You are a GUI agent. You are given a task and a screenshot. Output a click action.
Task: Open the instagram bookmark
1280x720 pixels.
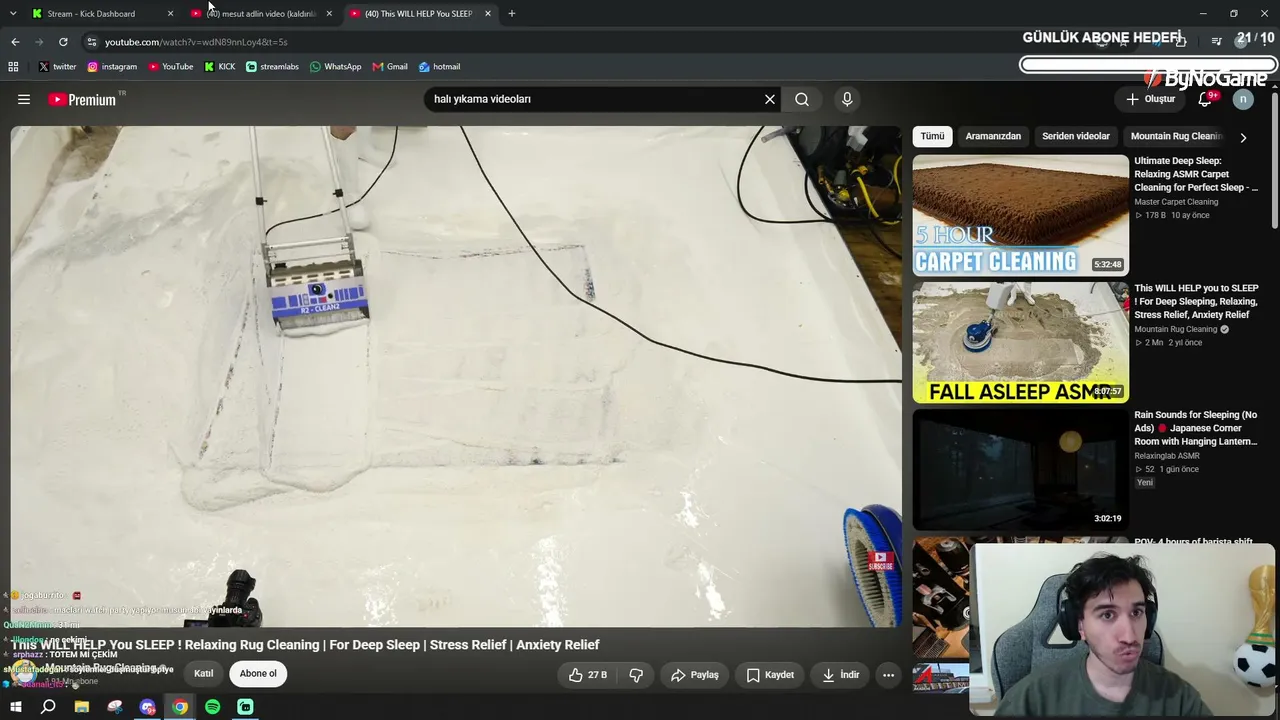pyautogui.click(x=112, y=67)
